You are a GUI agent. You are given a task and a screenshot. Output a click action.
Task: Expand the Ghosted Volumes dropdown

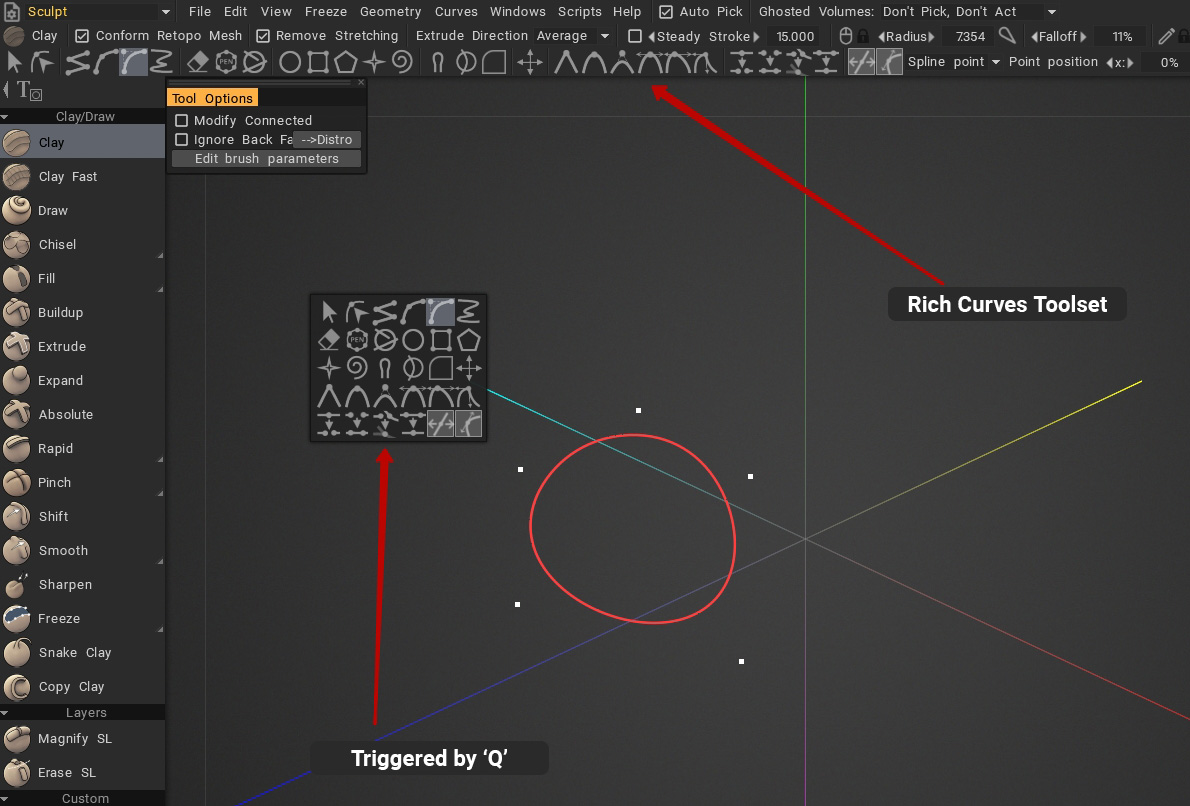1051,12
